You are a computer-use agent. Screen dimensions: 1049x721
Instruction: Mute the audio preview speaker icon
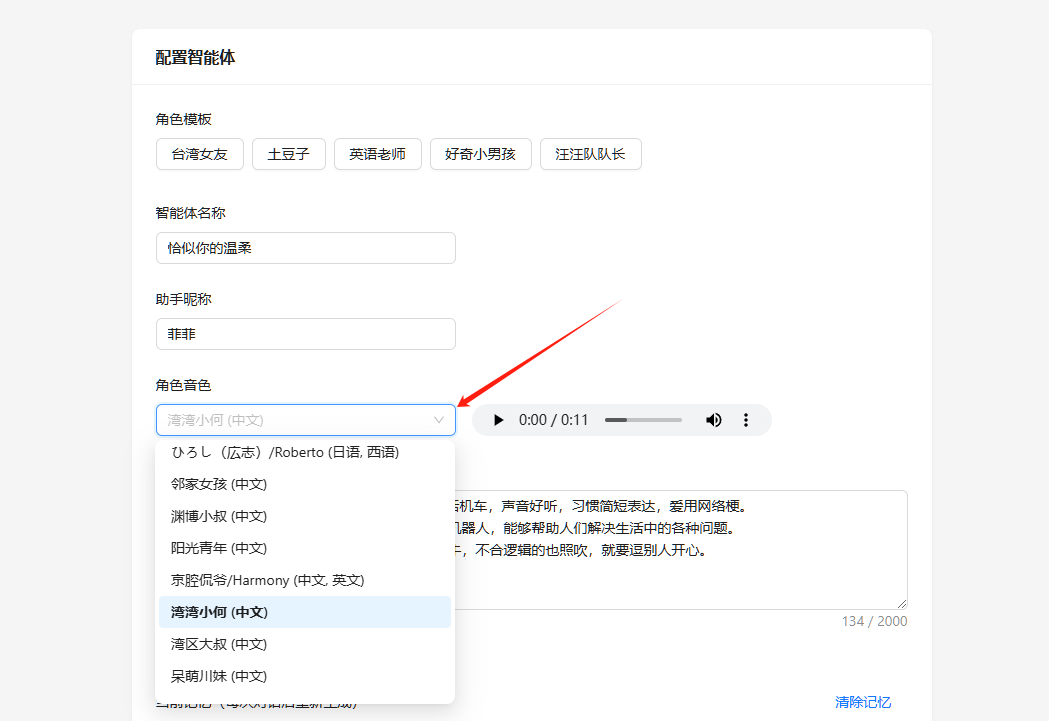[714, 420]
